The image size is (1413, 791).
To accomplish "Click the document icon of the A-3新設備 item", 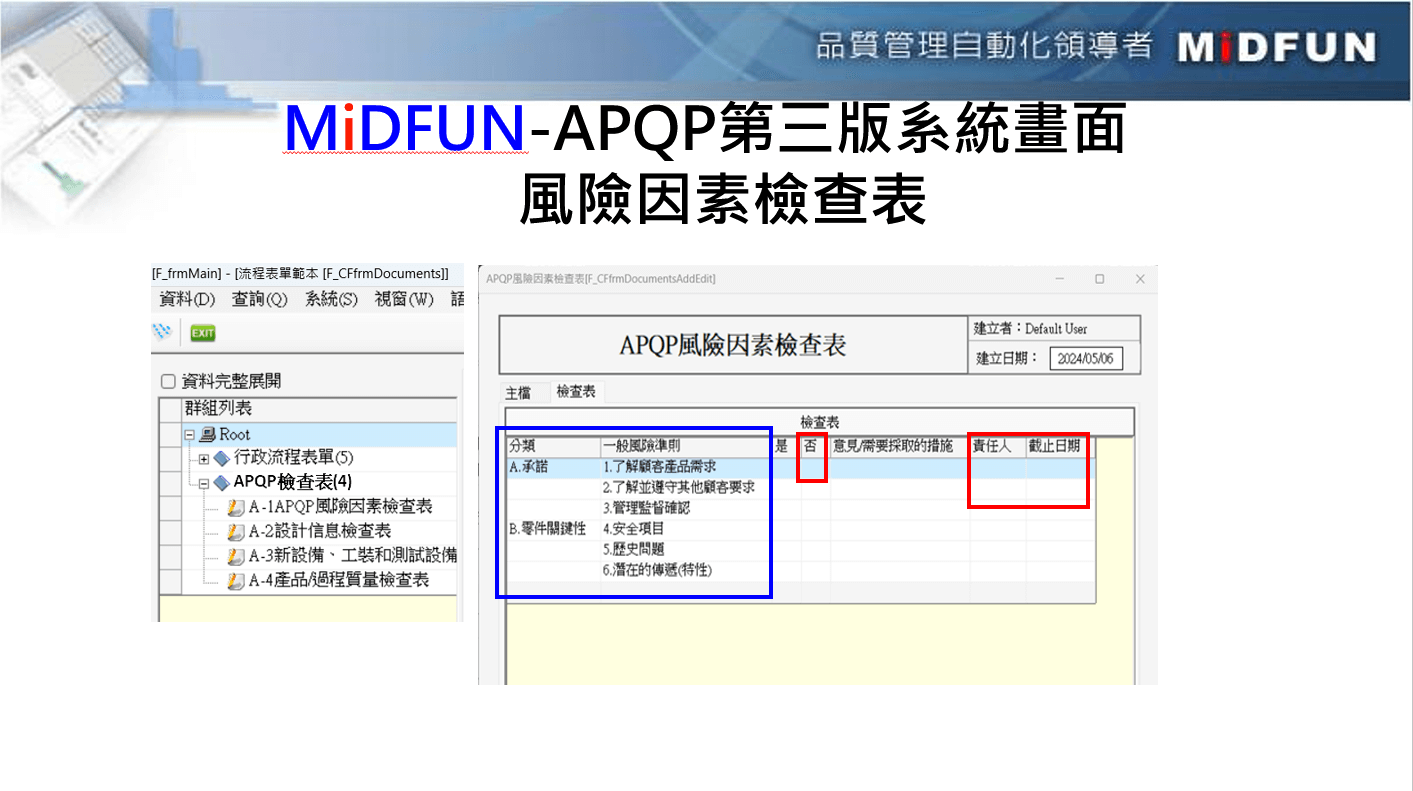I will click(236, 555).
